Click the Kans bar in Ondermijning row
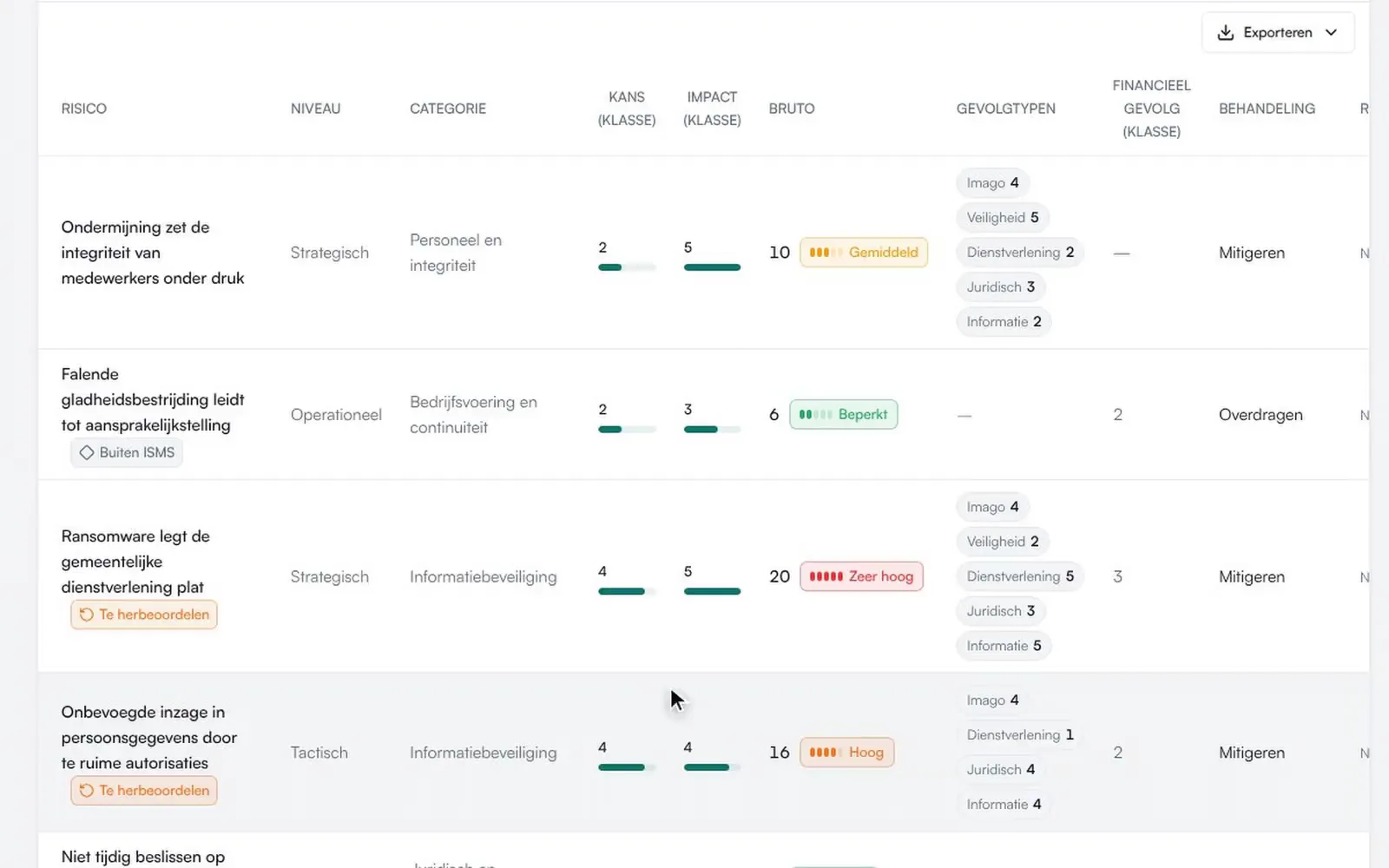 point(627,267)
